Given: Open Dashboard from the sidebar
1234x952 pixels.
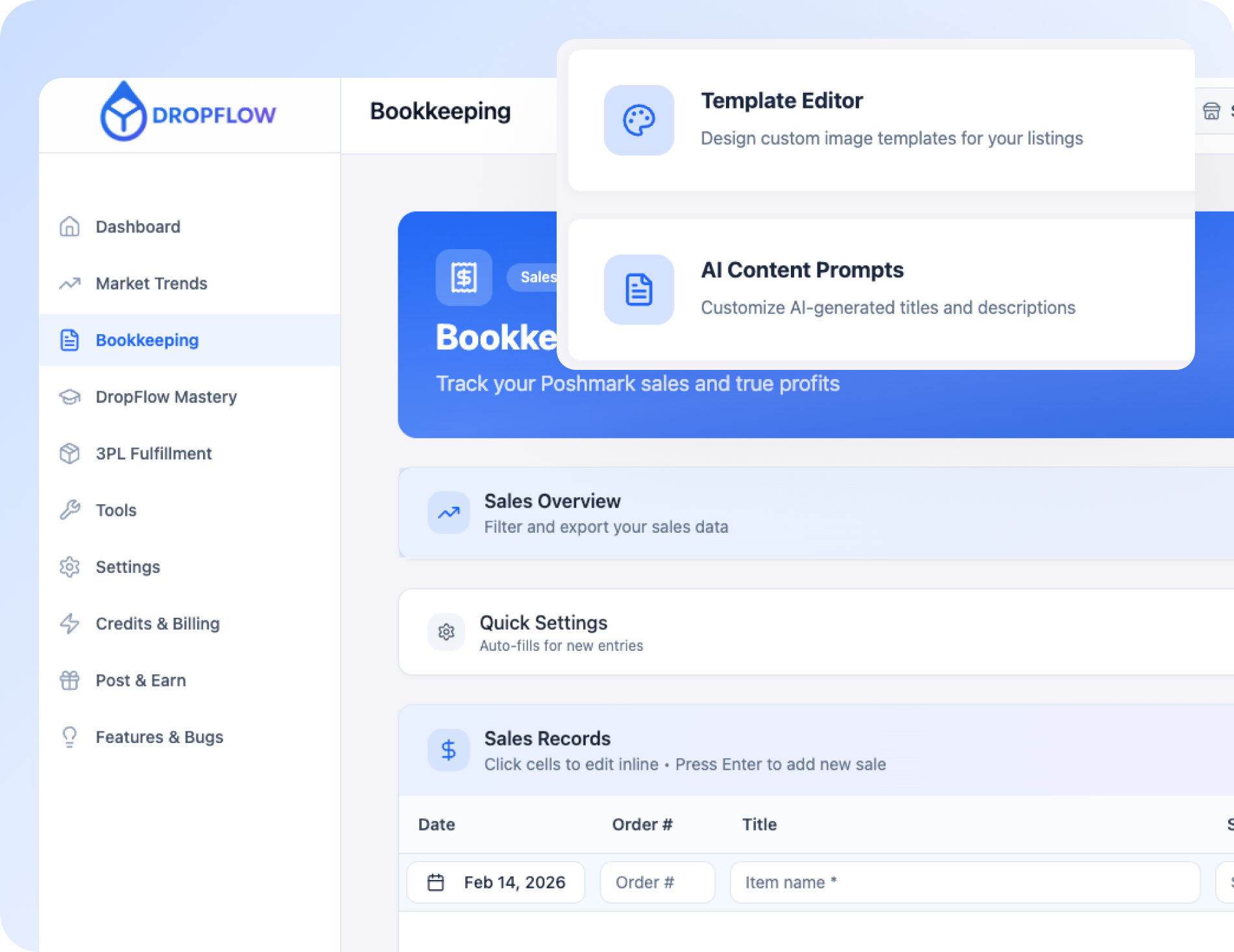Looking at the screenshot, I should tap(138, 227).
